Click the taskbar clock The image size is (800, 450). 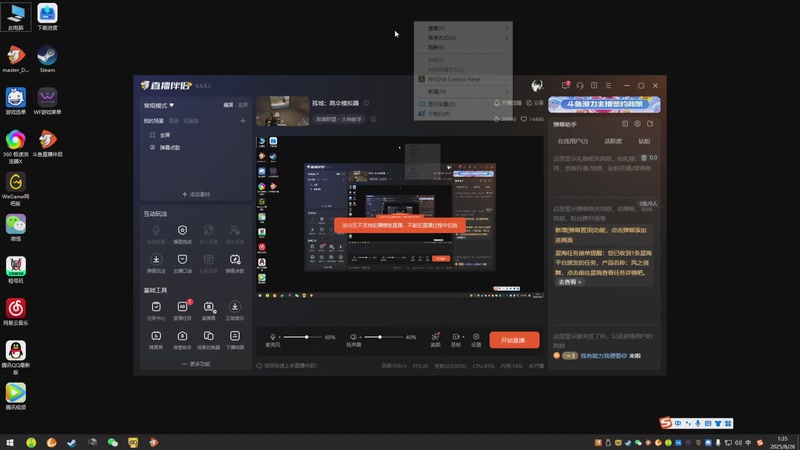coord(782,442)
